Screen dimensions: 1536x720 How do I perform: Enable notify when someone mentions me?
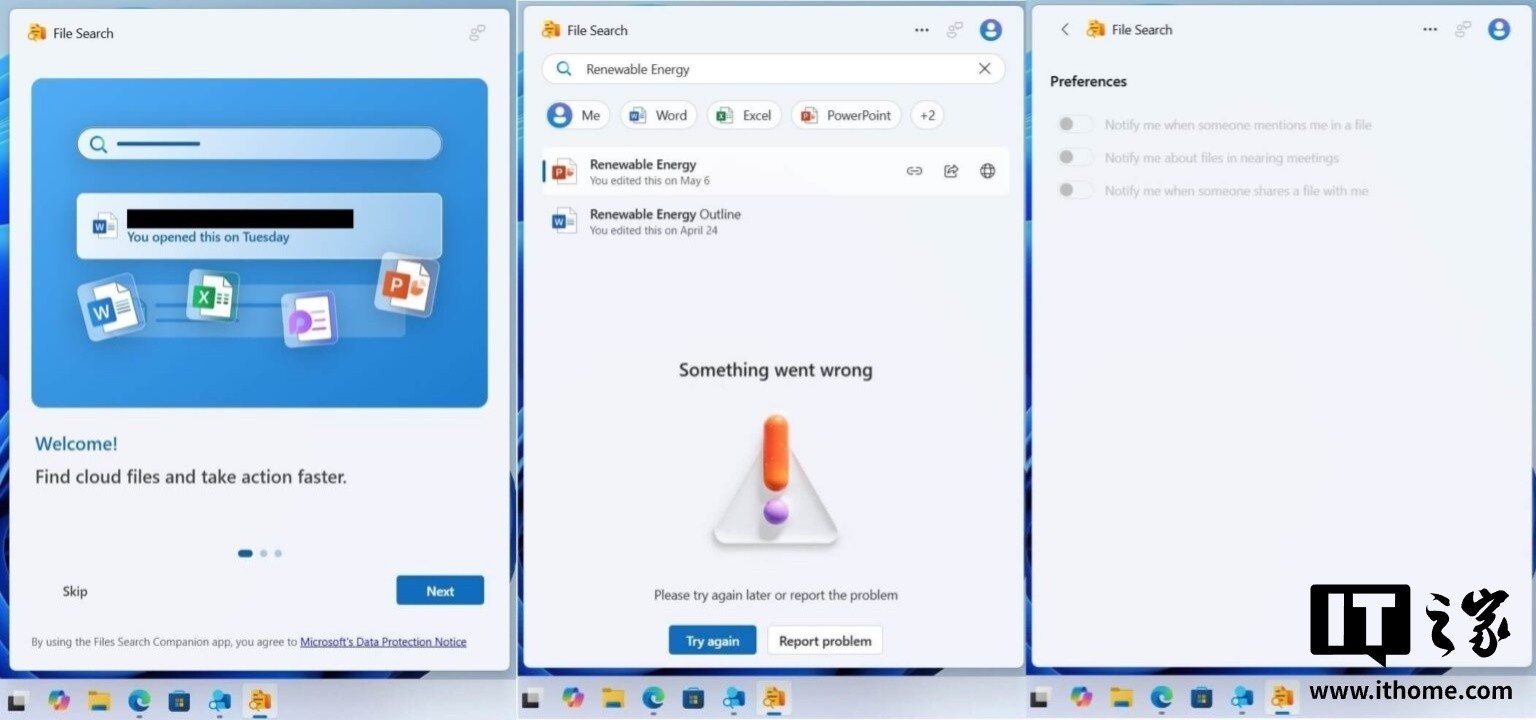(x=1076, y=125)
